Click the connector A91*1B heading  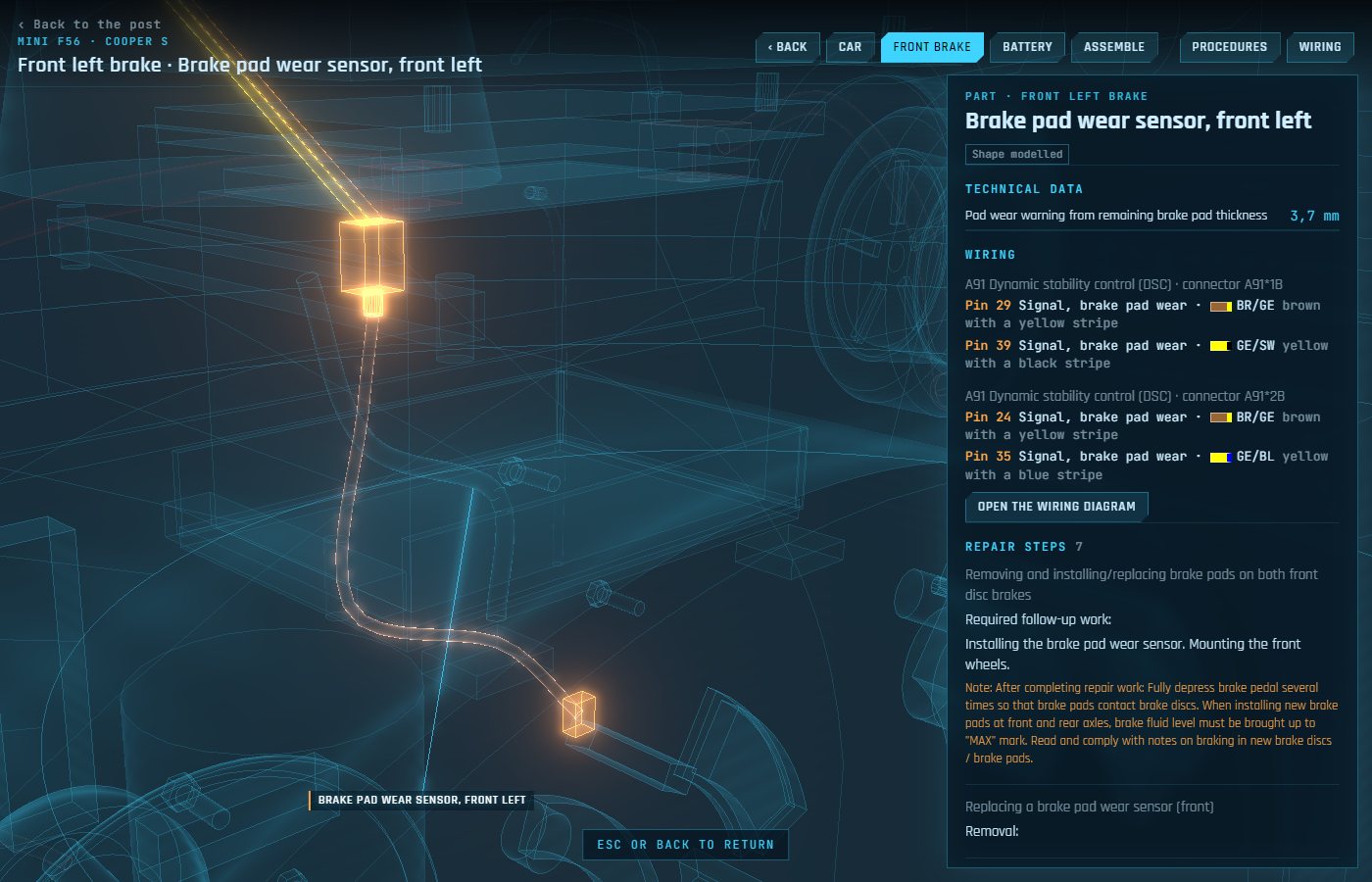click(1124, 284)
